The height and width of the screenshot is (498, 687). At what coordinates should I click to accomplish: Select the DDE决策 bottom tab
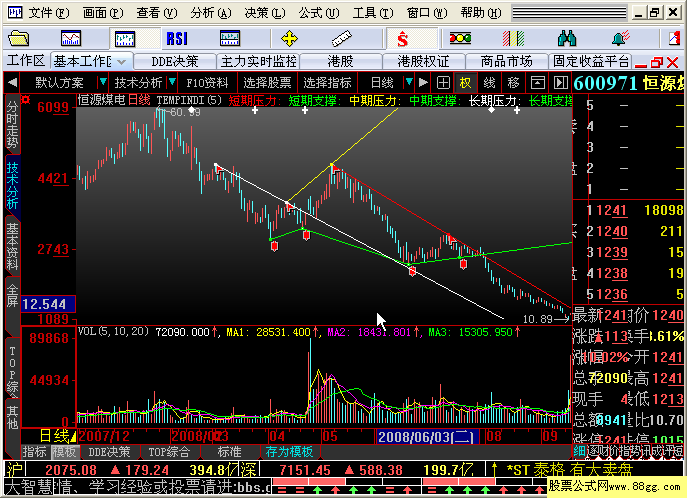click(109, 452)
